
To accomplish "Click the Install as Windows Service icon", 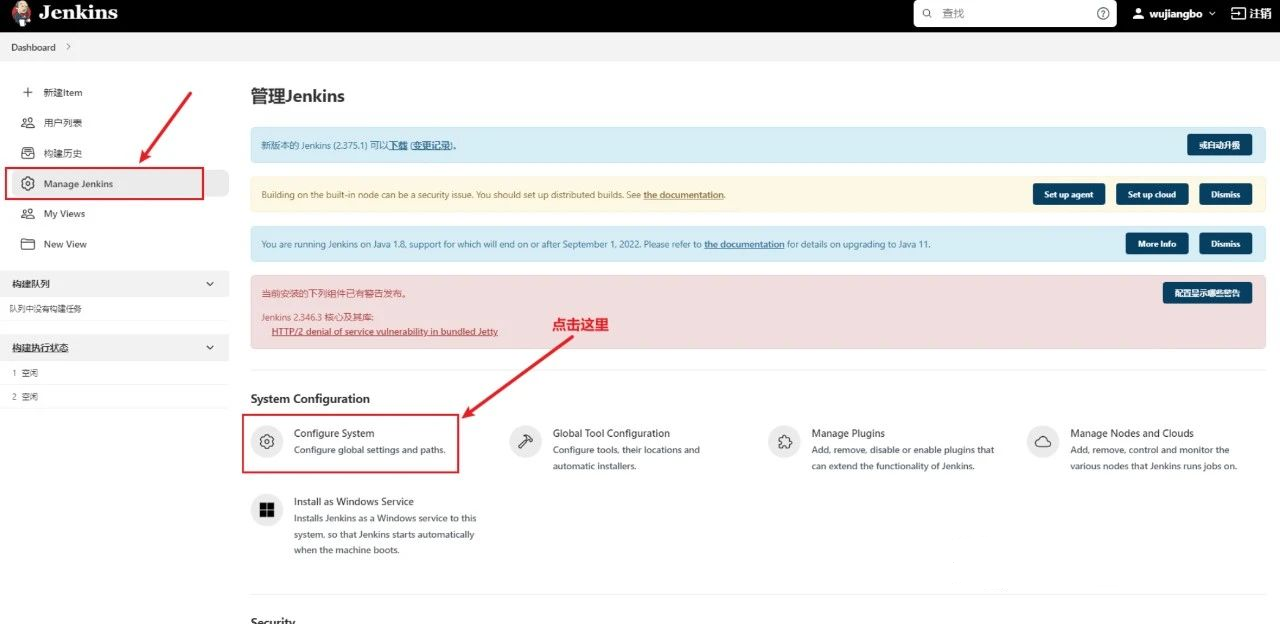I will tap(267, 510).
